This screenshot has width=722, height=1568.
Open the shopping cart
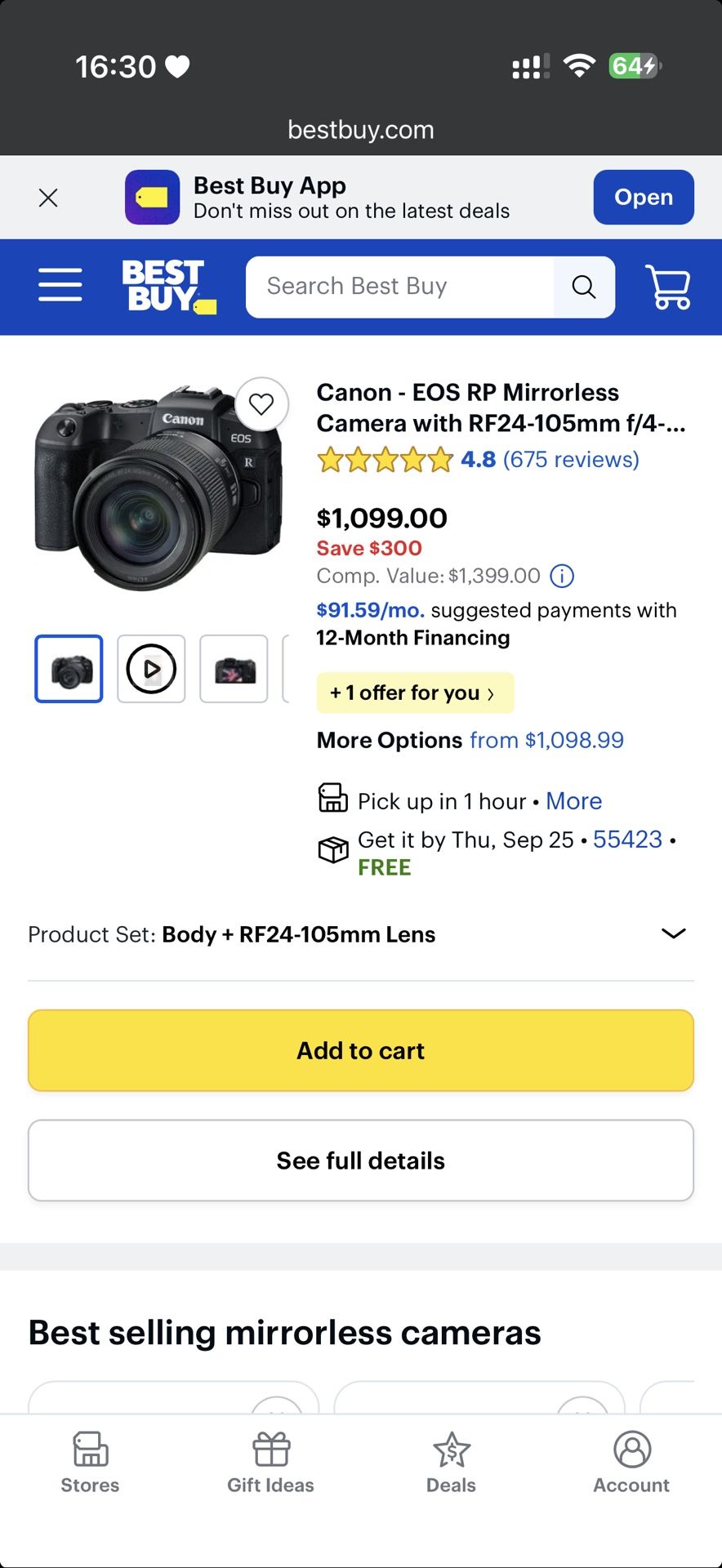668,287
